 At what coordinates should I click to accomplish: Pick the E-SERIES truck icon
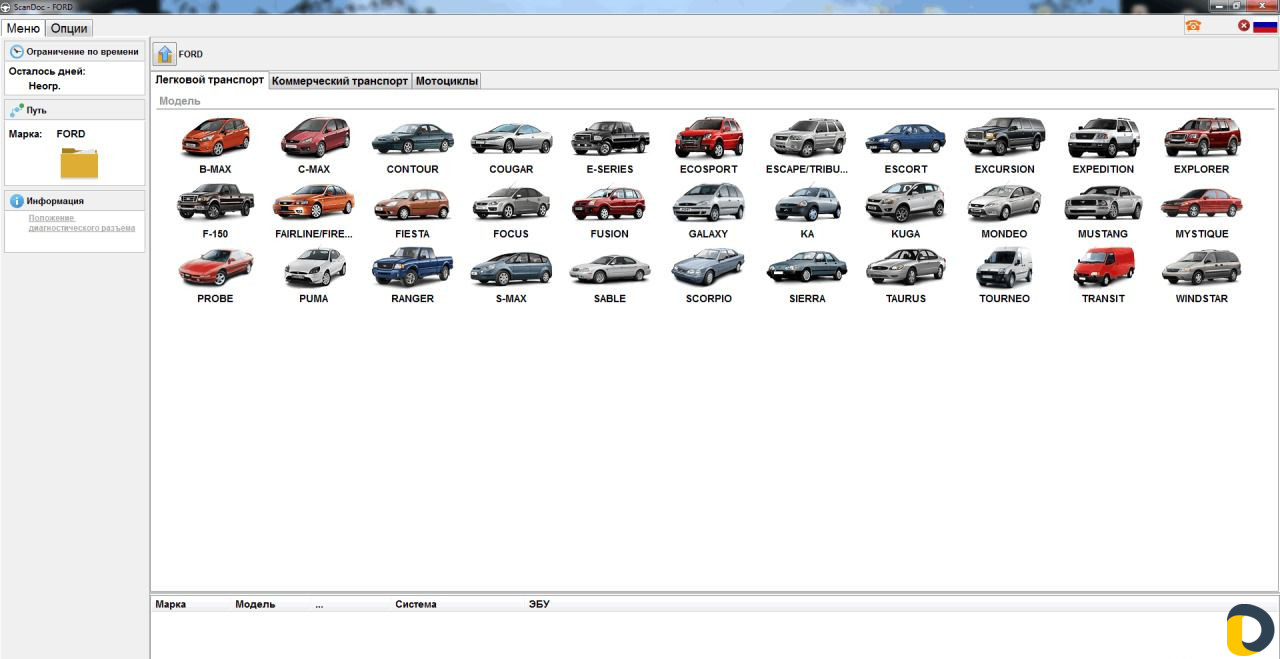(610, 138)
